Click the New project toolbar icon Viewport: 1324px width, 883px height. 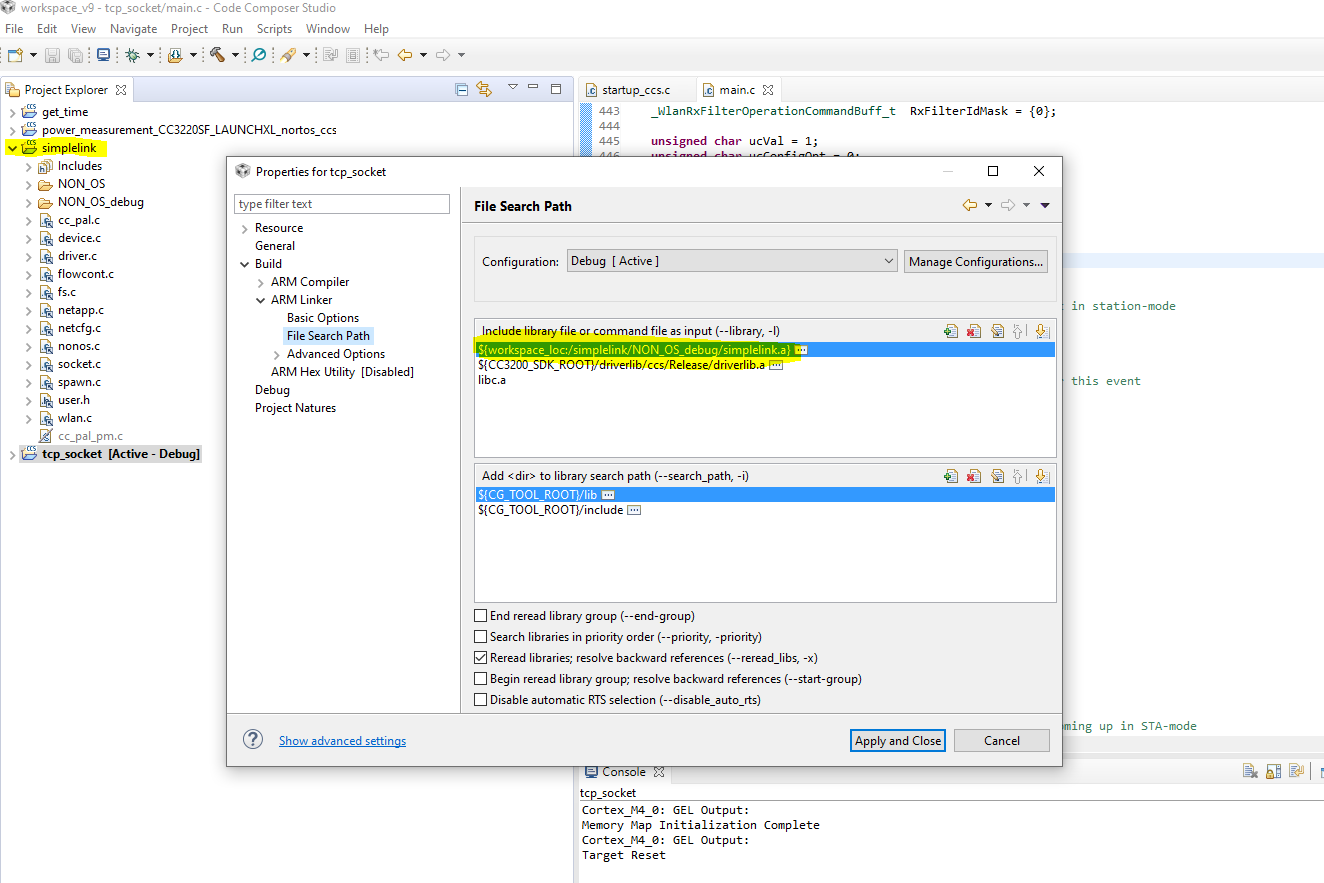pyautogui.click(x=14, y=55)
